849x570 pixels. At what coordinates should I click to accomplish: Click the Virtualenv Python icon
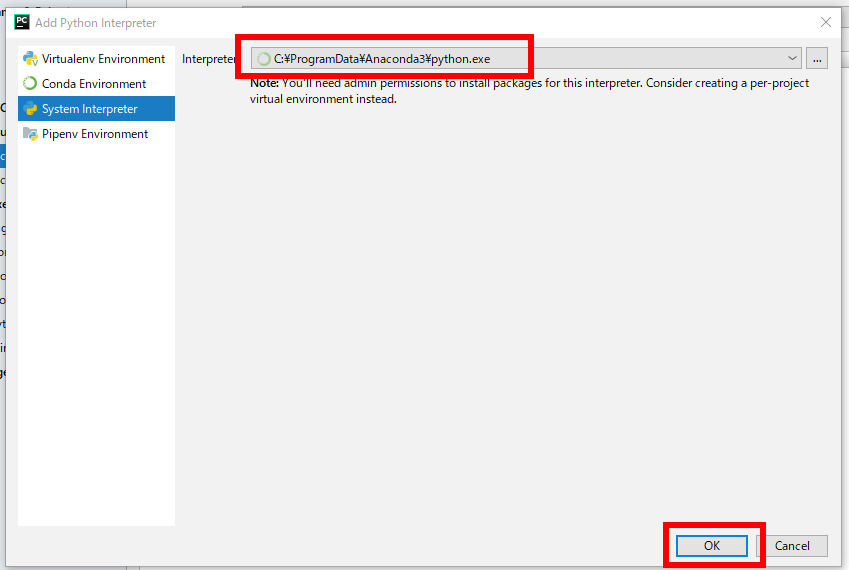pos(30,58)
